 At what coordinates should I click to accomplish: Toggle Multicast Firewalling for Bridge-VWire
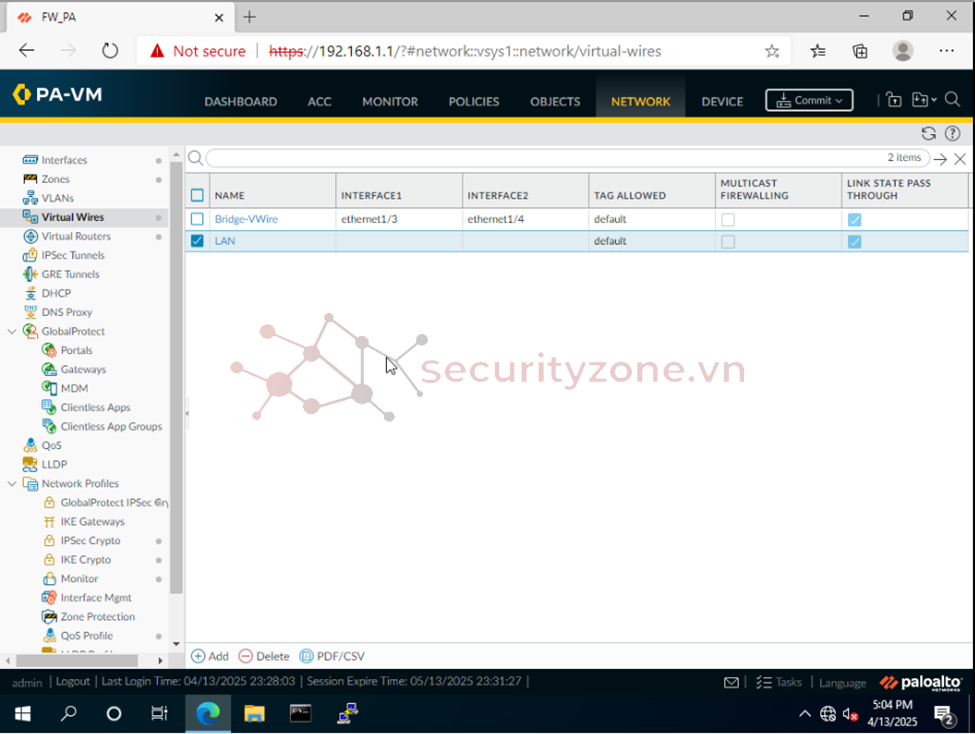point(728,220)
